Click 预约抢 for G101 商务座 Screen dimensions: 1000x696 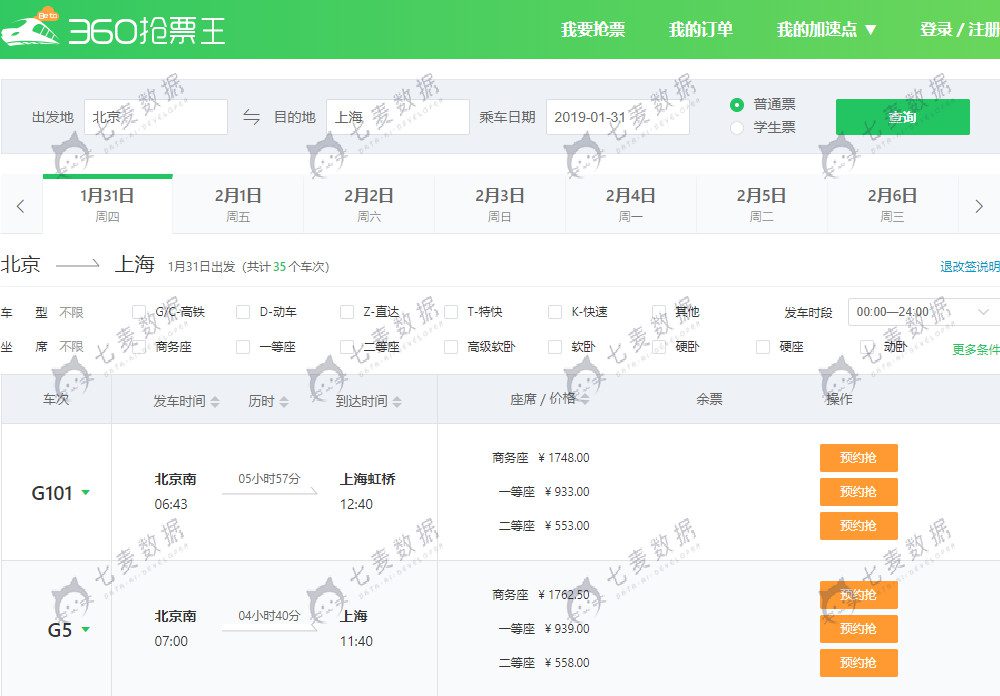point(858,458)
